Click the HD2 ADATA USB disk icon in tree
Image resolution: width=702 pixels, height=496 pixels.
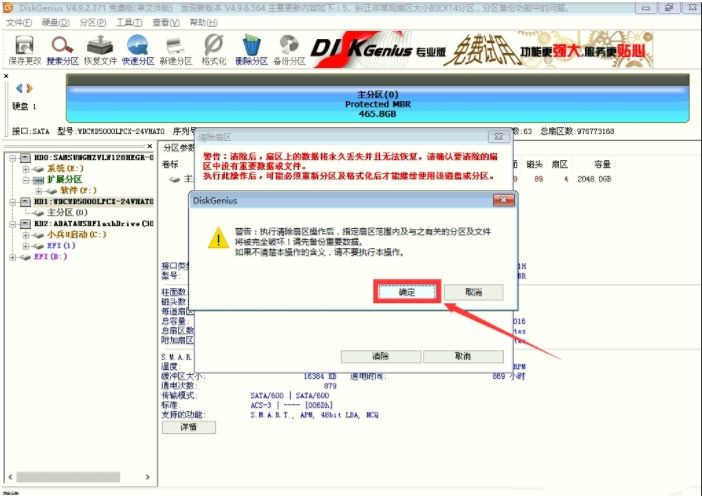(25, 223)
